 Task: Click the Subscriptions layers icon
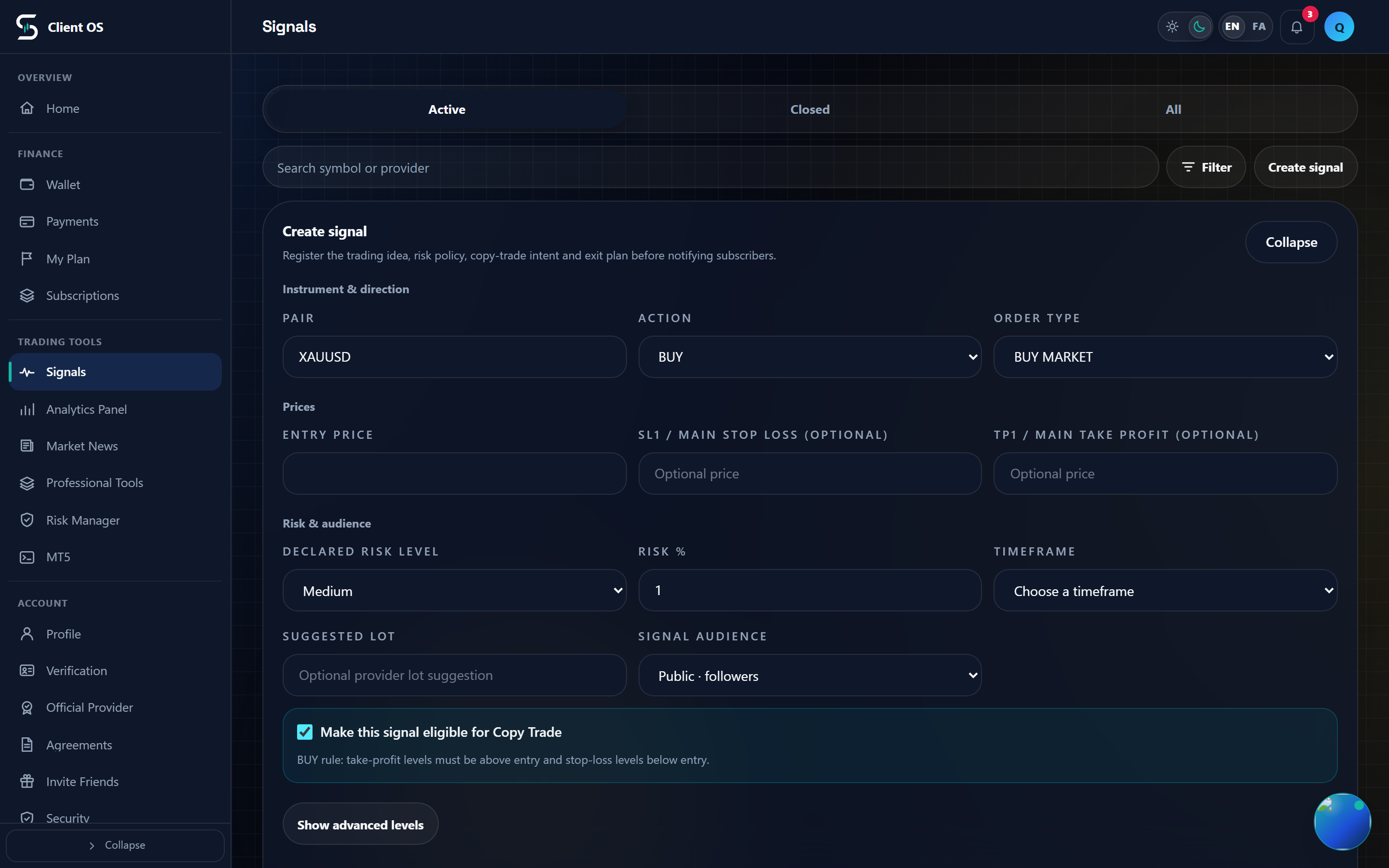pyautogui.click(x=27, y=296)
